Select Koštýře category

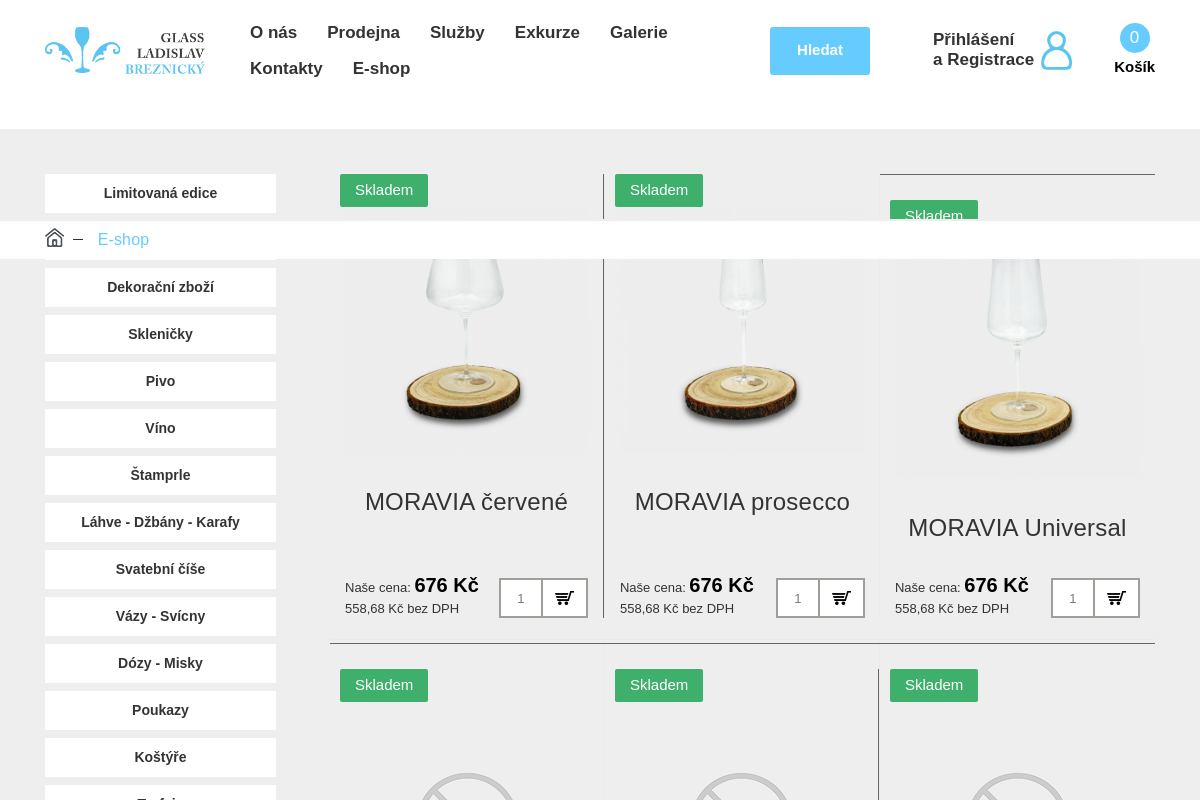click(x=160, y=757)
